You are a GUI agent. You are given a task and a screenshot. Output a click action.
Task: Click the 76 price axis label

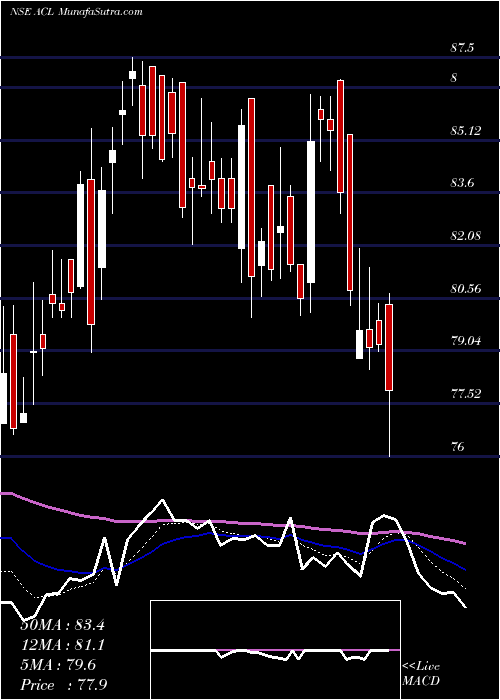pos(458,446)
